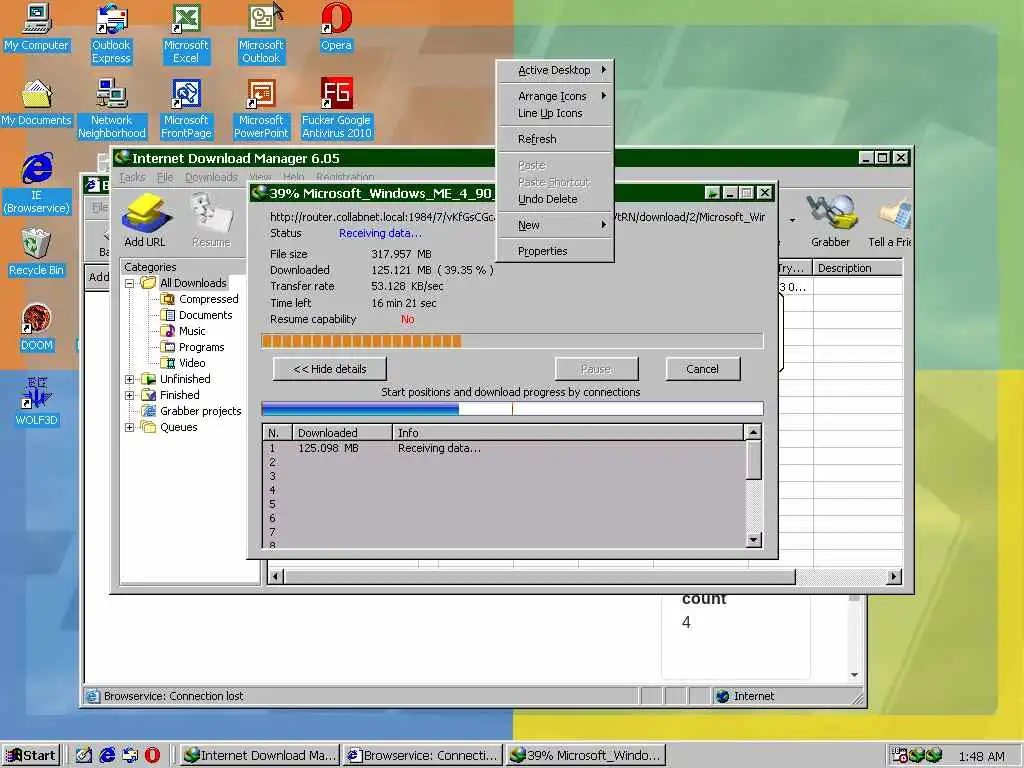
Task: Open My Computer desktop icon
Action: (x=37, y=27)
